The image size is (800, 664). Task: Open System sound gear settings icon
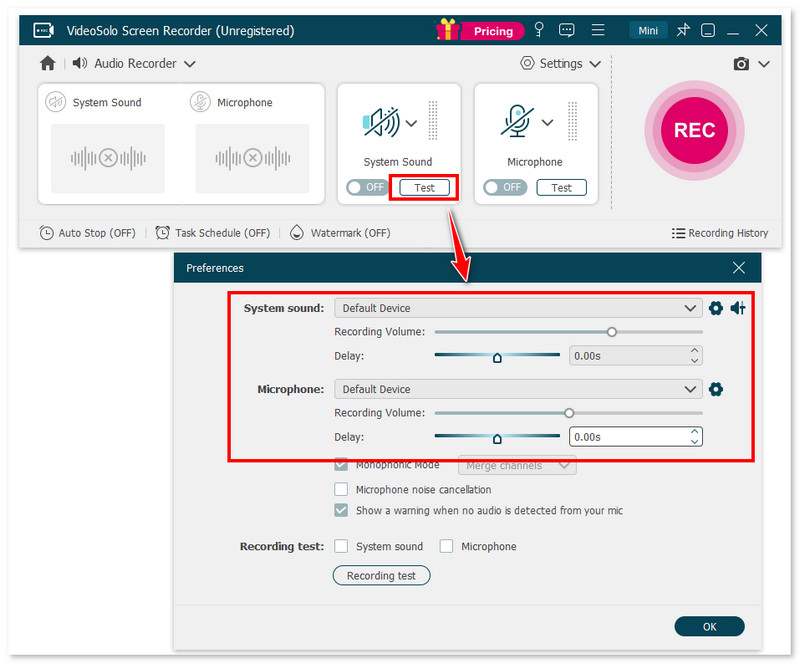coord(716,308)
